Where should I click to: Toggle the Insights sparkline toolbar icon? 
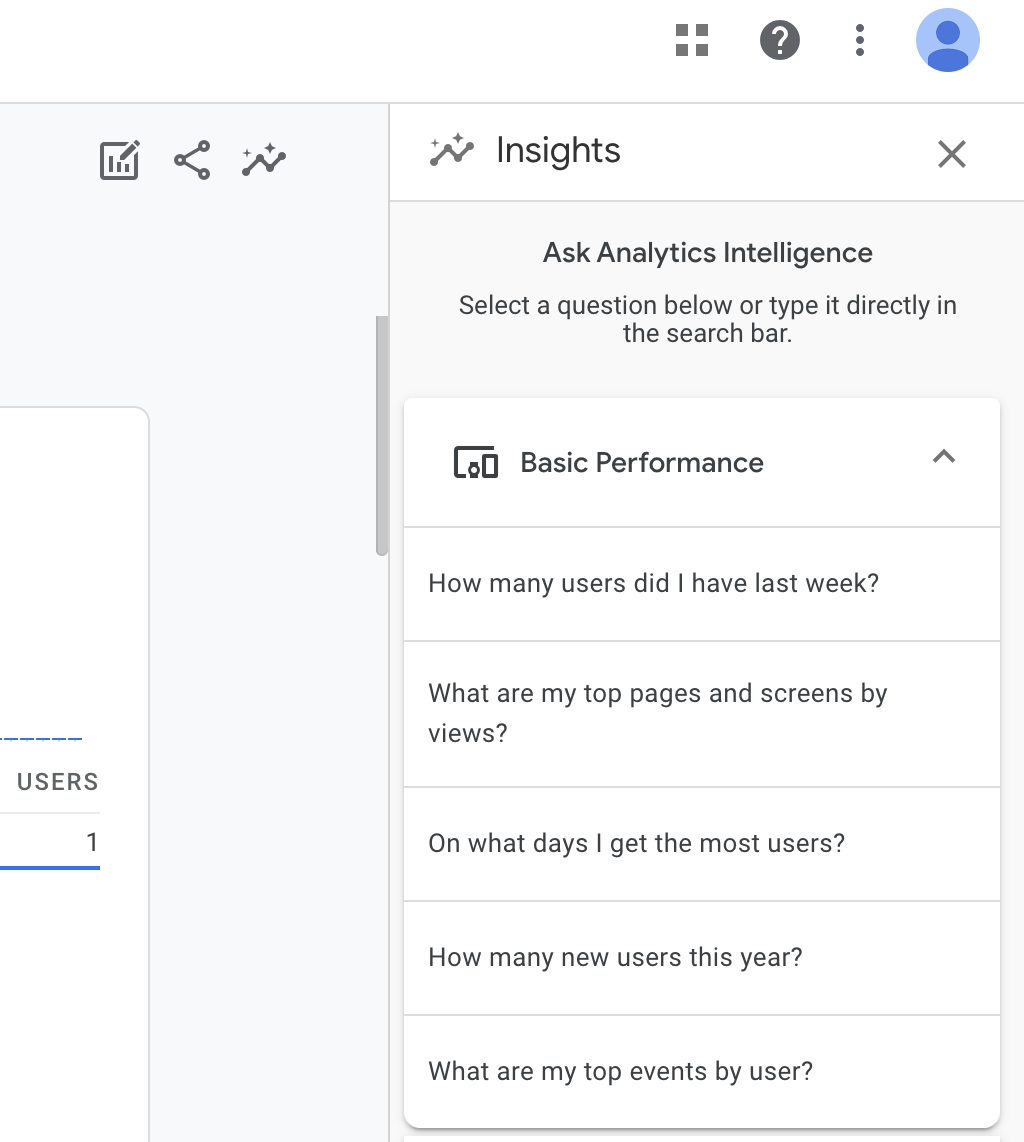[x=264, y=160]
